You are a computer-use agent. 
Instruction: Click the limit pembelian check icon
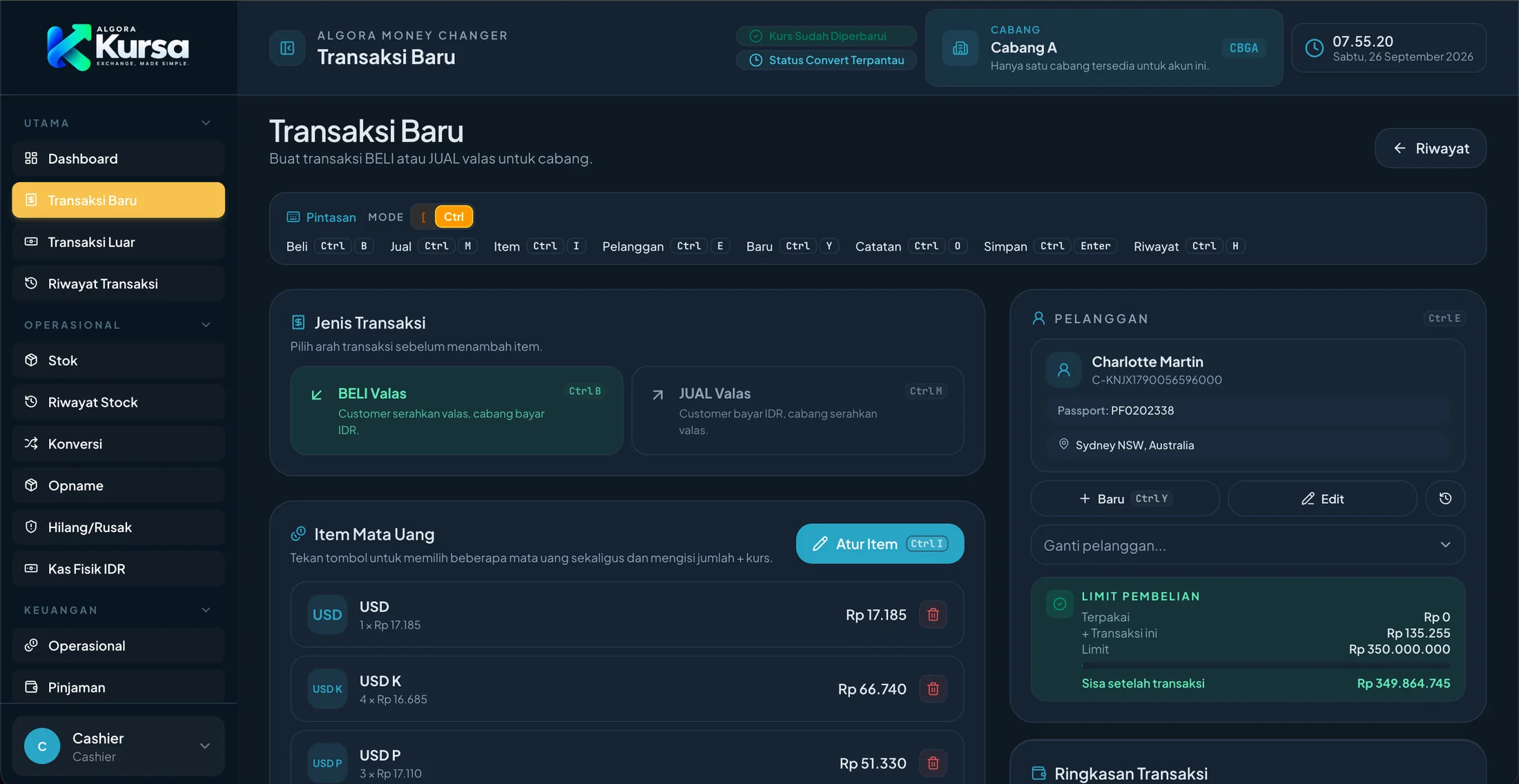[x=1060, y=604]
